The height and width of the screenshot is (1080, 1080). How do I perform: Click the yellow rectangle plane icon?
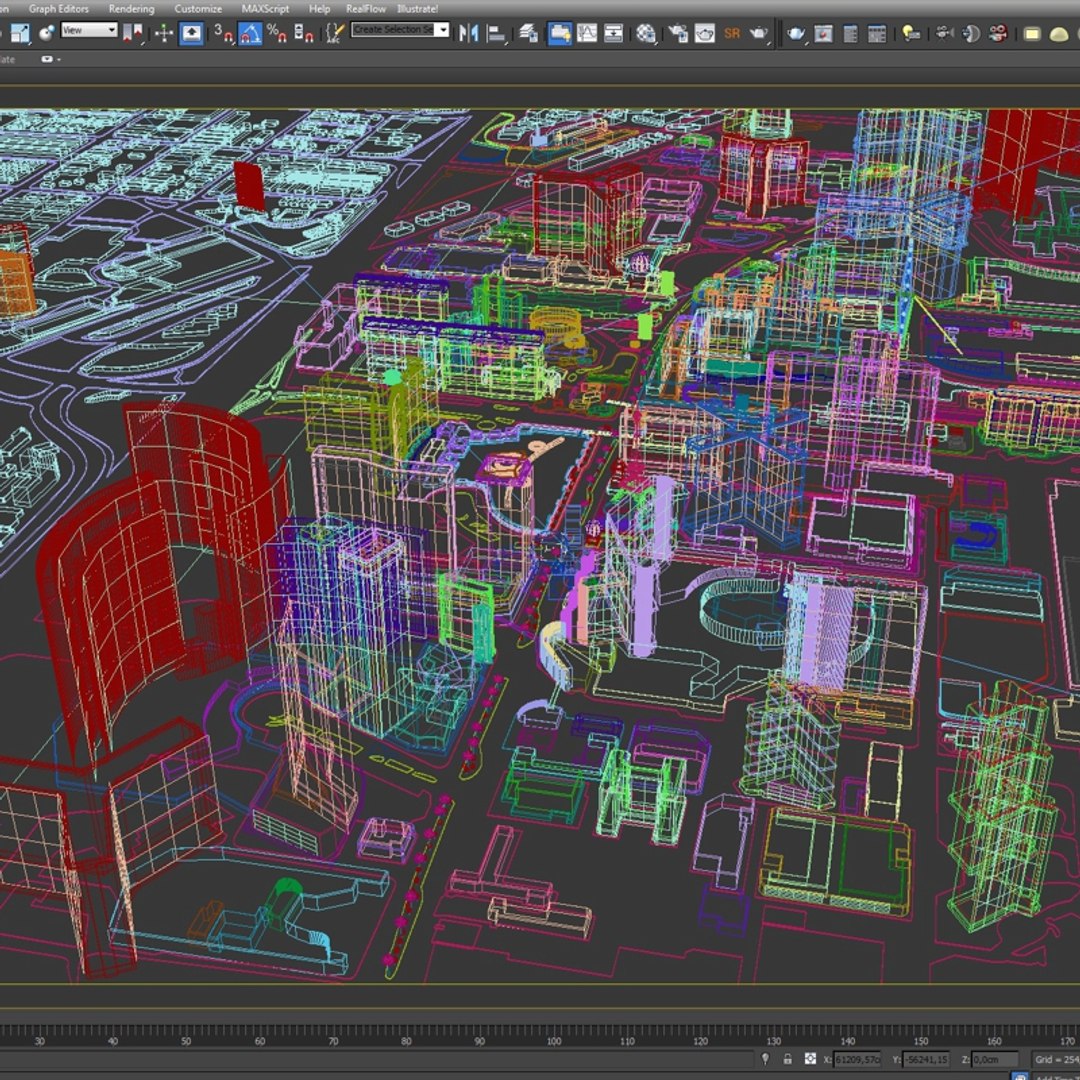click(1031, 33)
